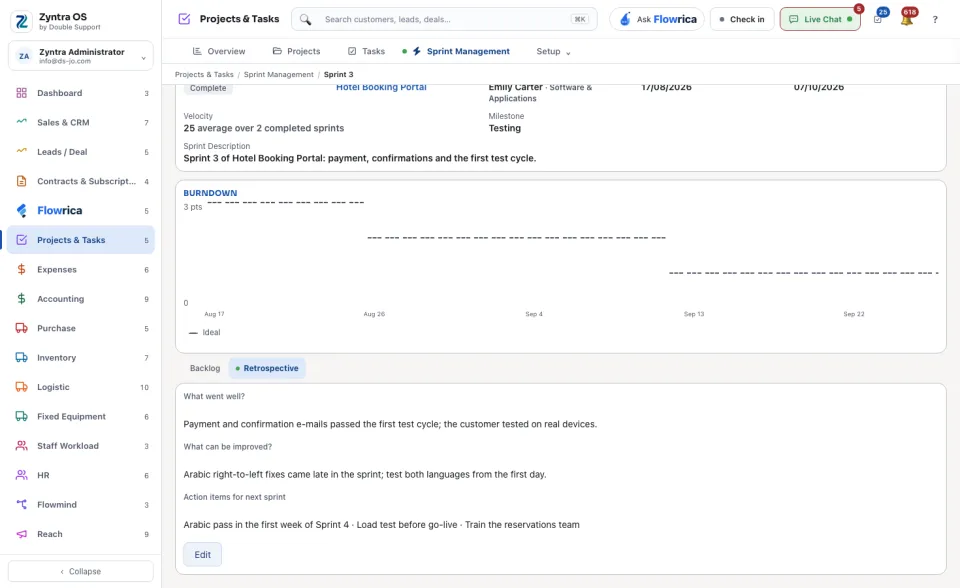960x588 pixels.
Task: Switch to the Overview tab
Action: point(219,51)
